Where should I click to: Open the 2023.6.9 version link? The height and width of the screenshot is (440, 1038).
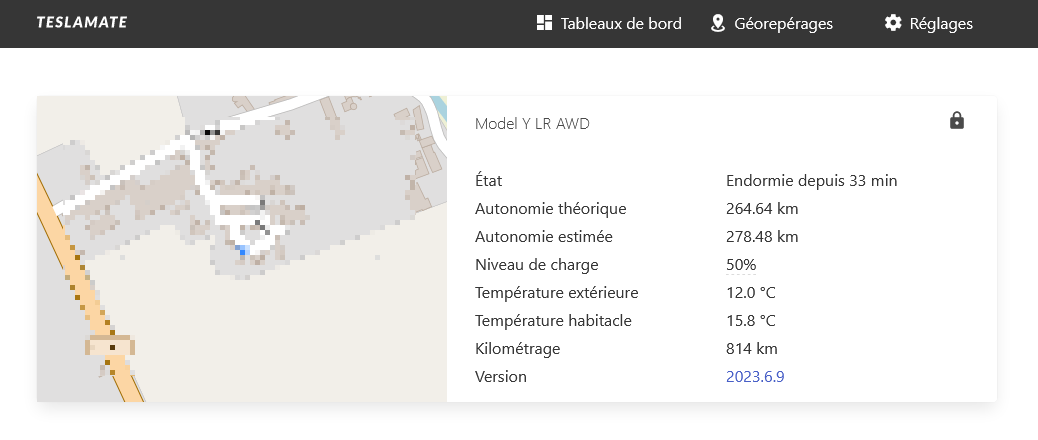click(x=755, y=376)
